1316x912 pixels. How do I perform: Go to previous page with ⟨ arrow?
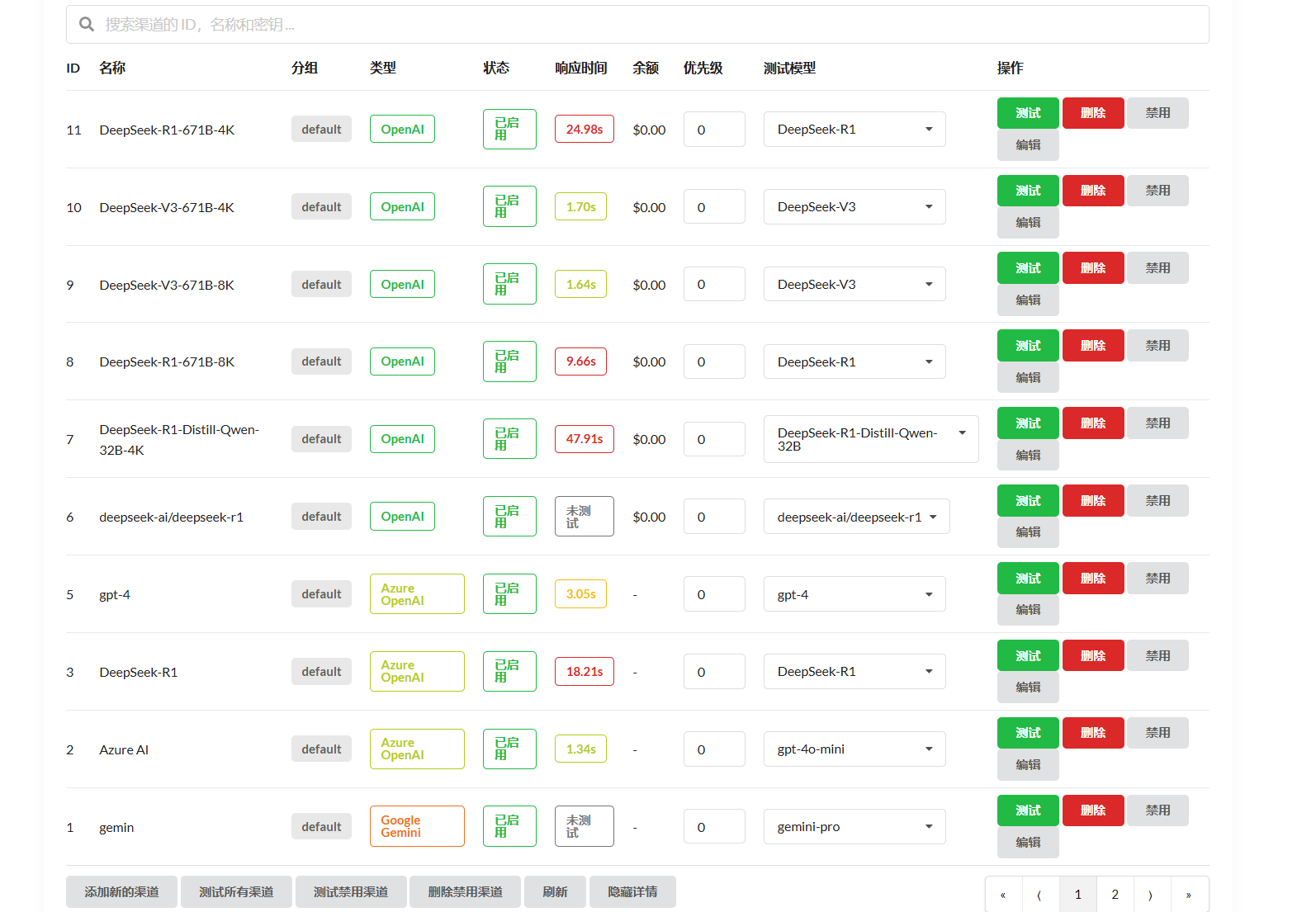pos(1041,895)
